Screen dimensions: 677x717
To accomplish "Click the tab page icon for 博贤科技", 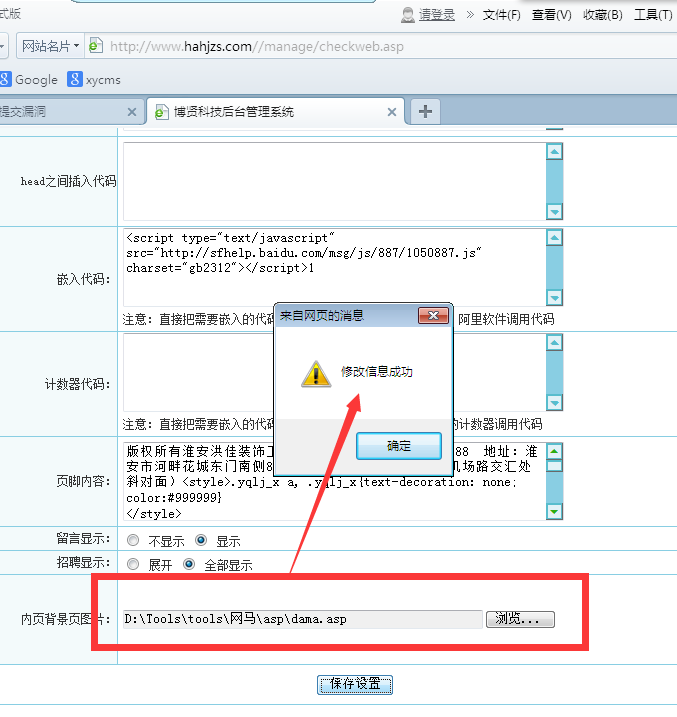I will pos(161,112).
